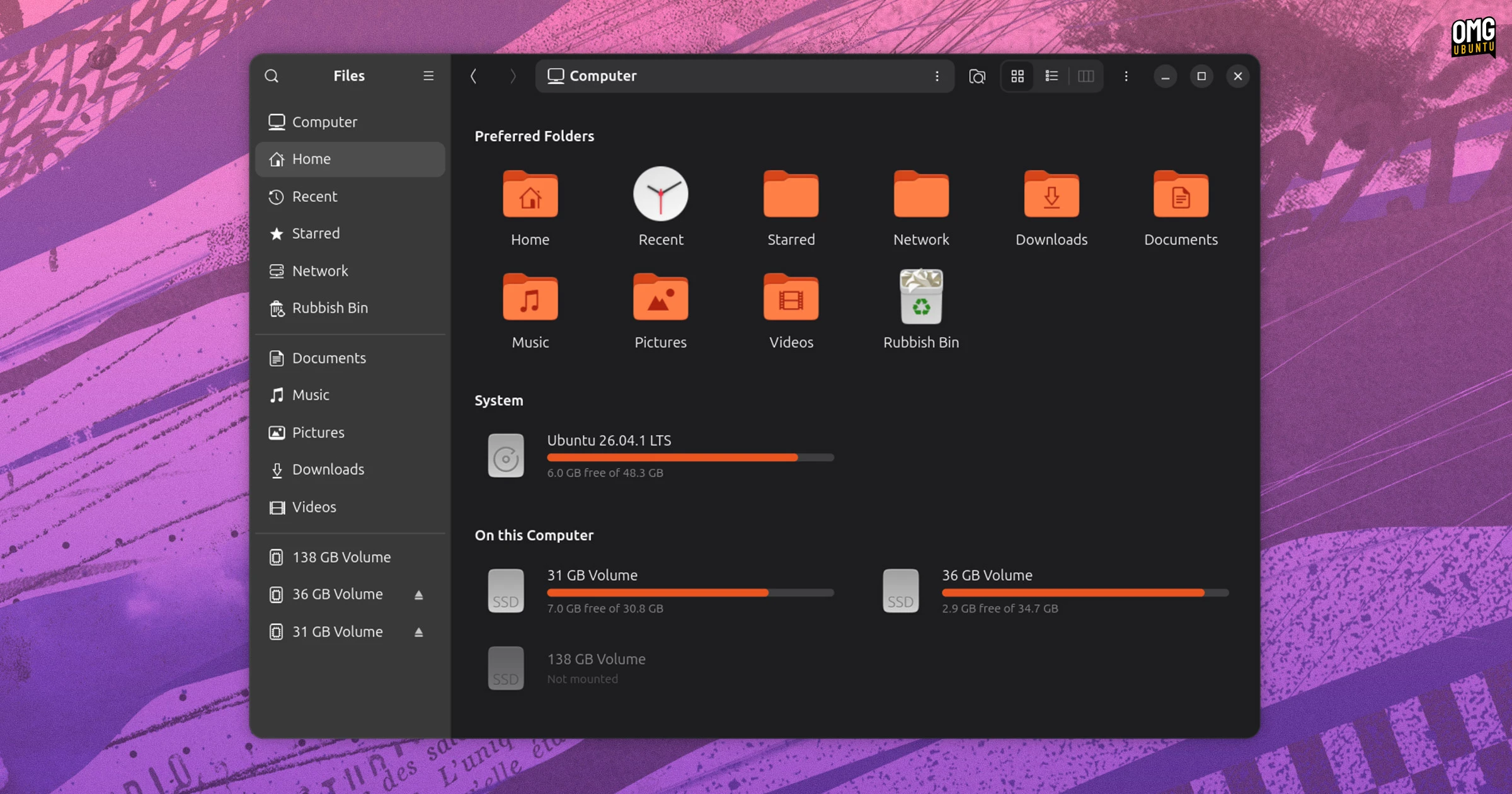Open Starred in the sidebar
This screenshot has height=794, width=1512.
coord(350,234)
